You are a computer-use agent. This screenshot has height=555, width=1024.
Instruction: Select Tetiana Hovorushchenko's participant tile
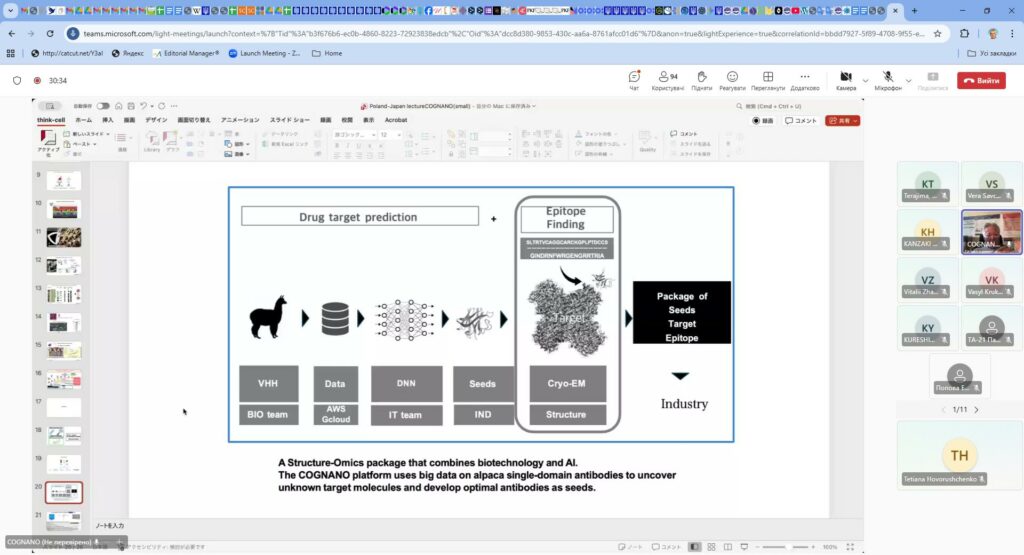(959, 455)
